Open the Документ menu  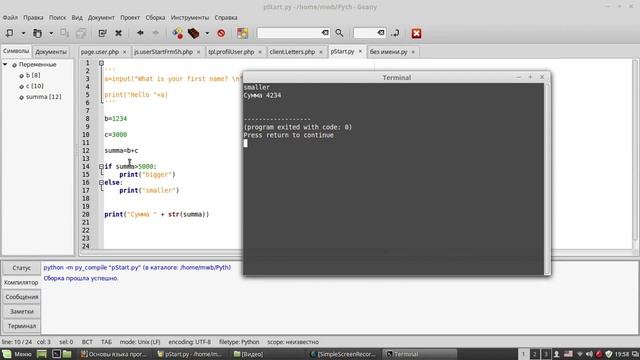click(x=101, y=18)
